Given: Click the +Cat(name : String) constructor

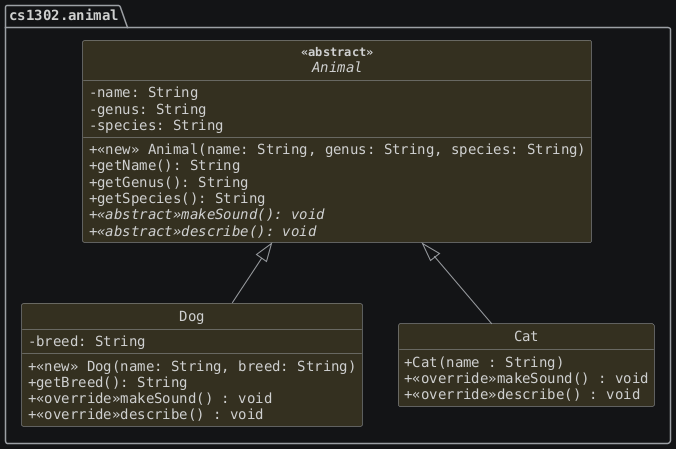Looking at the screenshot, I should click(x=484, y=362).
